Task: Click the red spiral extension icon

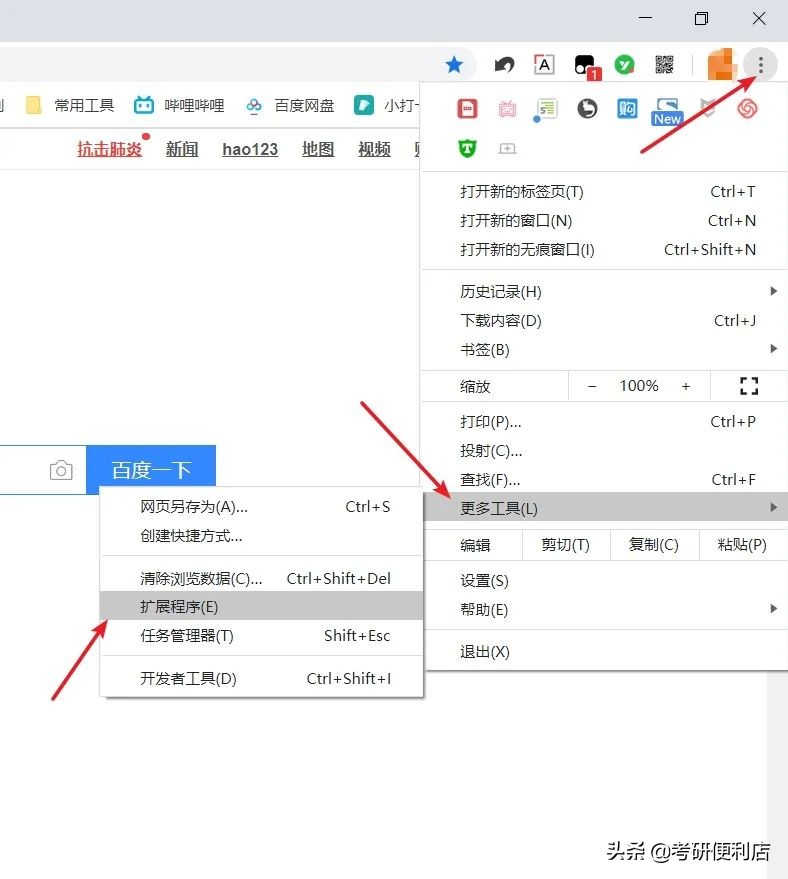Action: coord(747,108)
